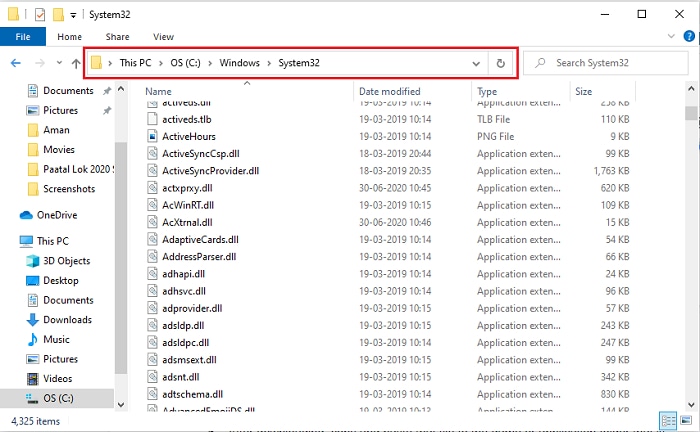Image resolution: width=700 pixels, height=432 pixels.
Task: Select OneDrive in navigation pane
Action: coord(57,215)
